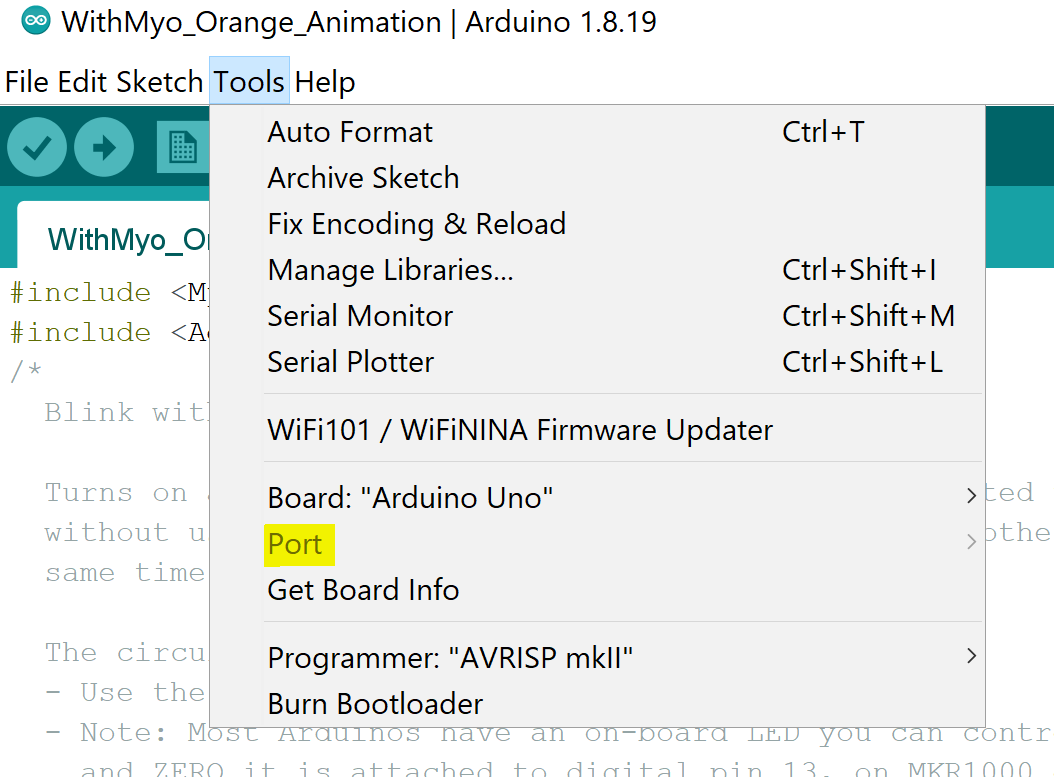The height and width of the screenshot is (777, 1054).
Task: Open the Help menu
Action: [x=325, y=82]
